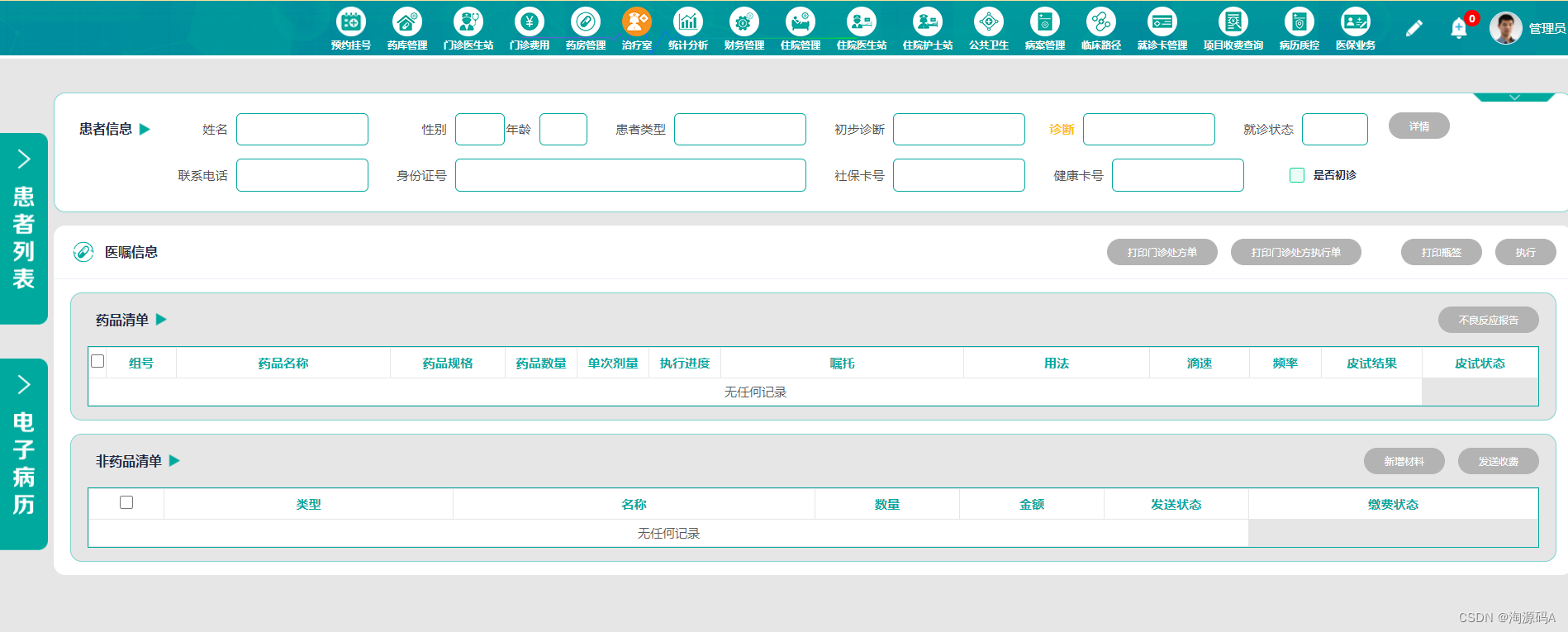Click the 执行进度 column header
The height and width of the screenshot is (632, 1568).
685,363
